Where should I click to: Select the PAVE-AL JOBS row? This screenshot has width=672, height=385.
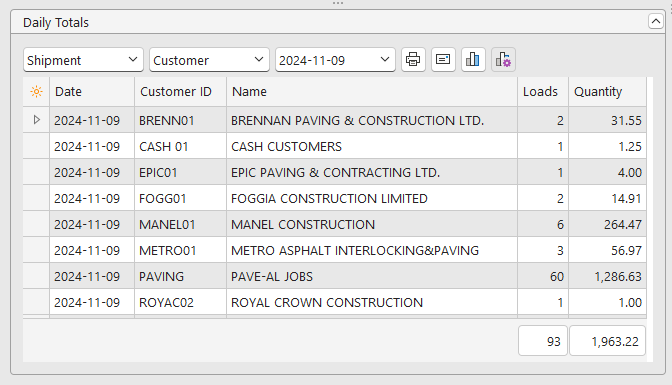point(334,276)
